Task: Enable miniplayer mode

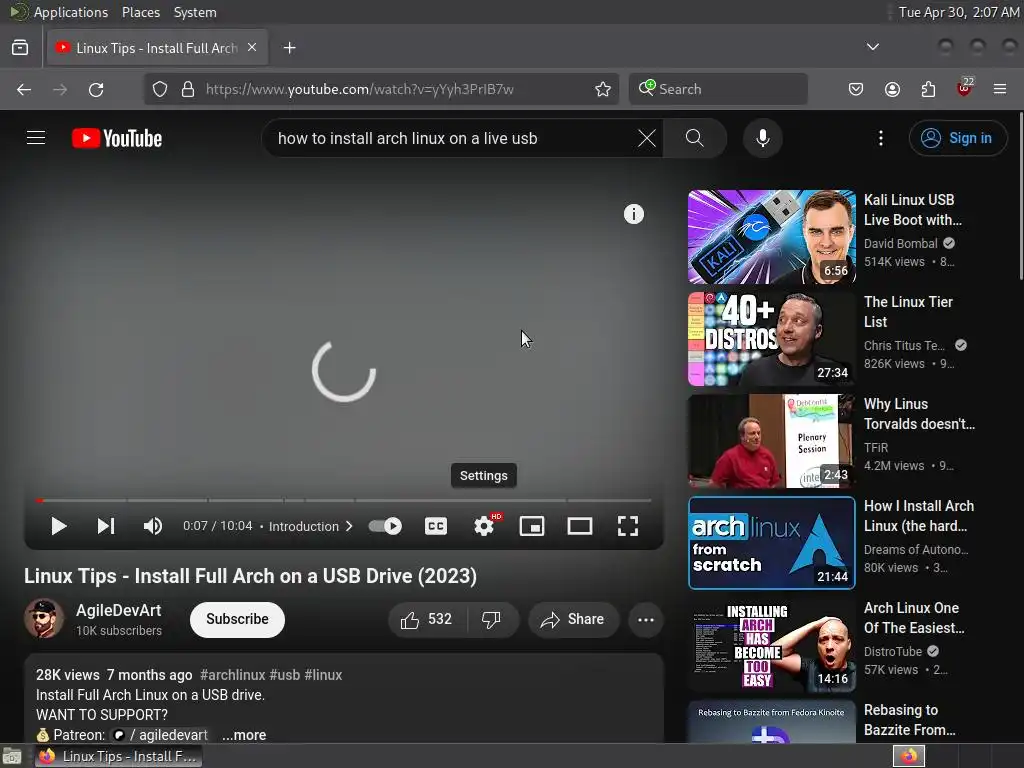Action: (532, 526)
